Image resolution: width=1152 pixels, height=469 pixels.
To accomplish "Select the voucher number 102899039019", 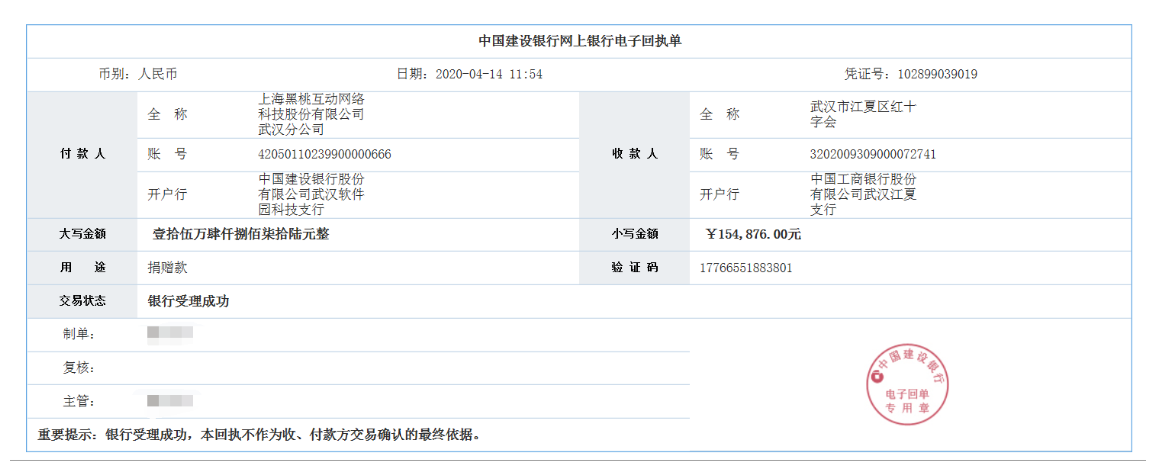I will (x=937, y=74).
